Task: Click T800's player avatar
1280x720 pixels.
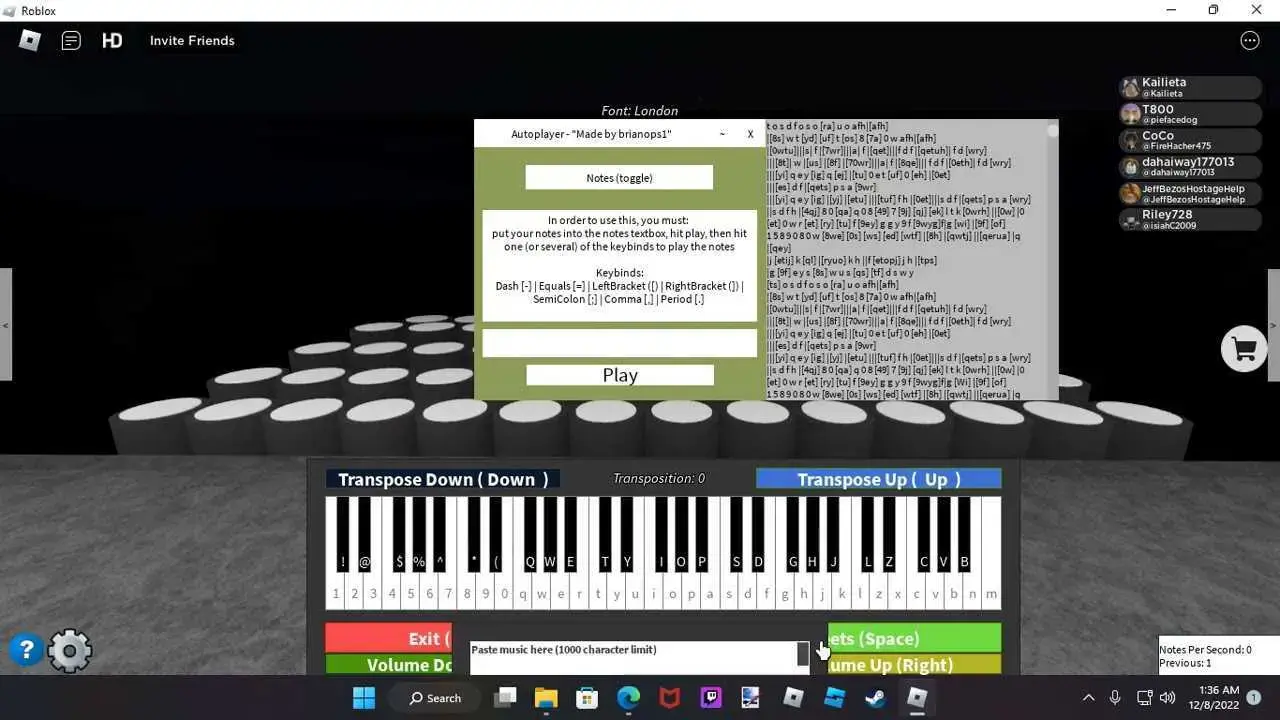Action: tap(1130, 113)
